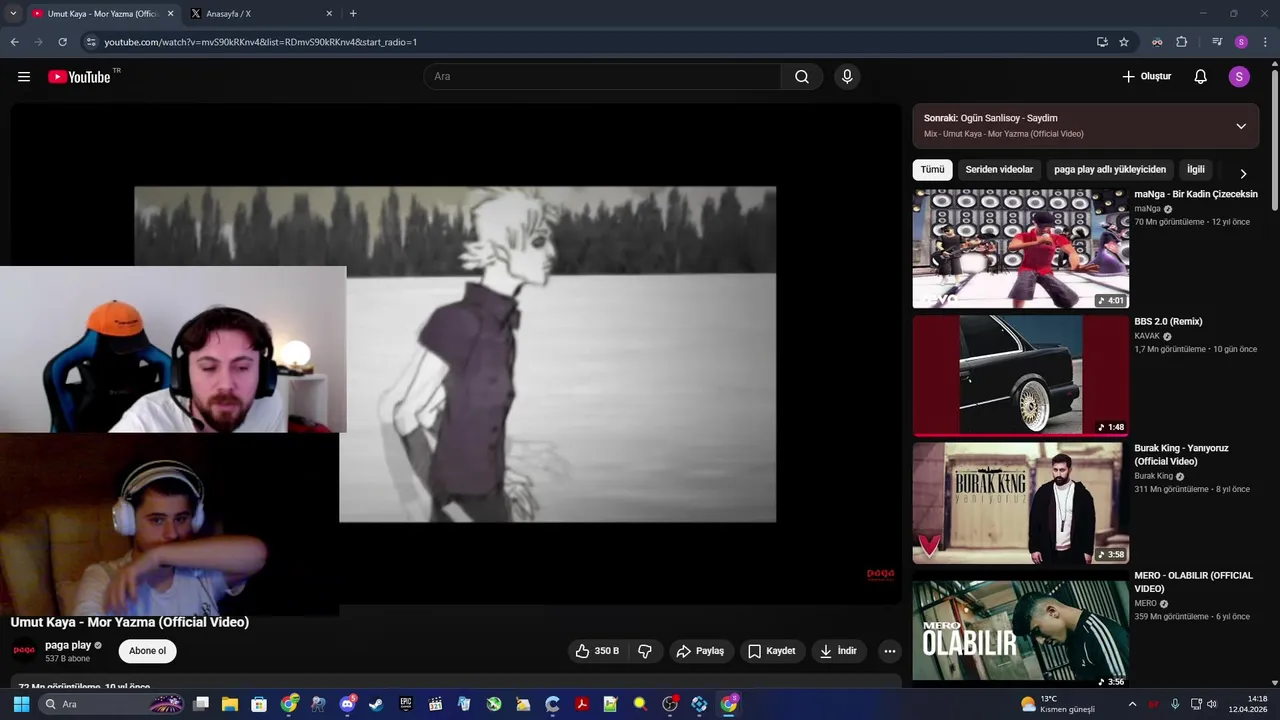The image size is (1280, 720).
Task: Like the video with thumbs up
Action: [x=596, y=651]
